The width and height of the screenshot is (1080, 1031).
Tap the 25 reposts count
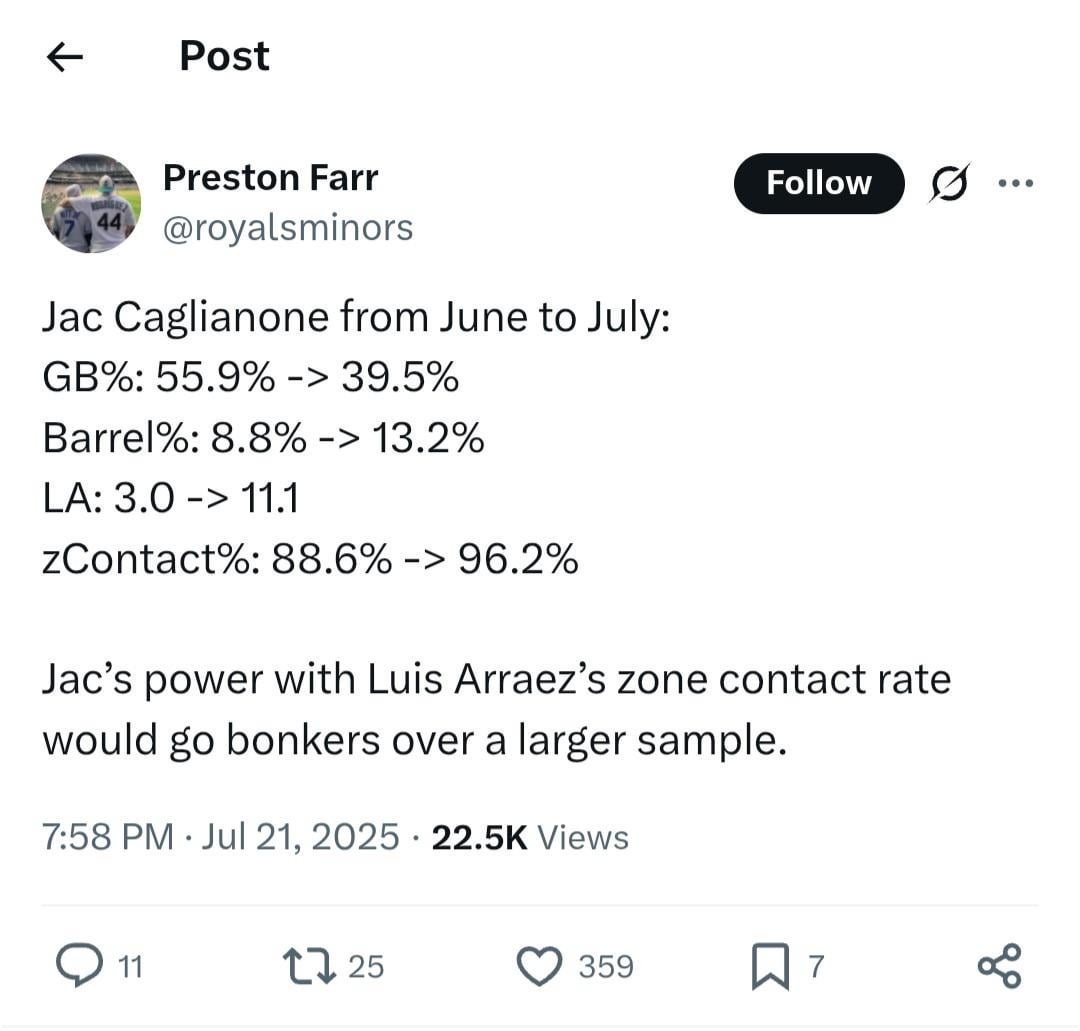(x=366, y=967)
